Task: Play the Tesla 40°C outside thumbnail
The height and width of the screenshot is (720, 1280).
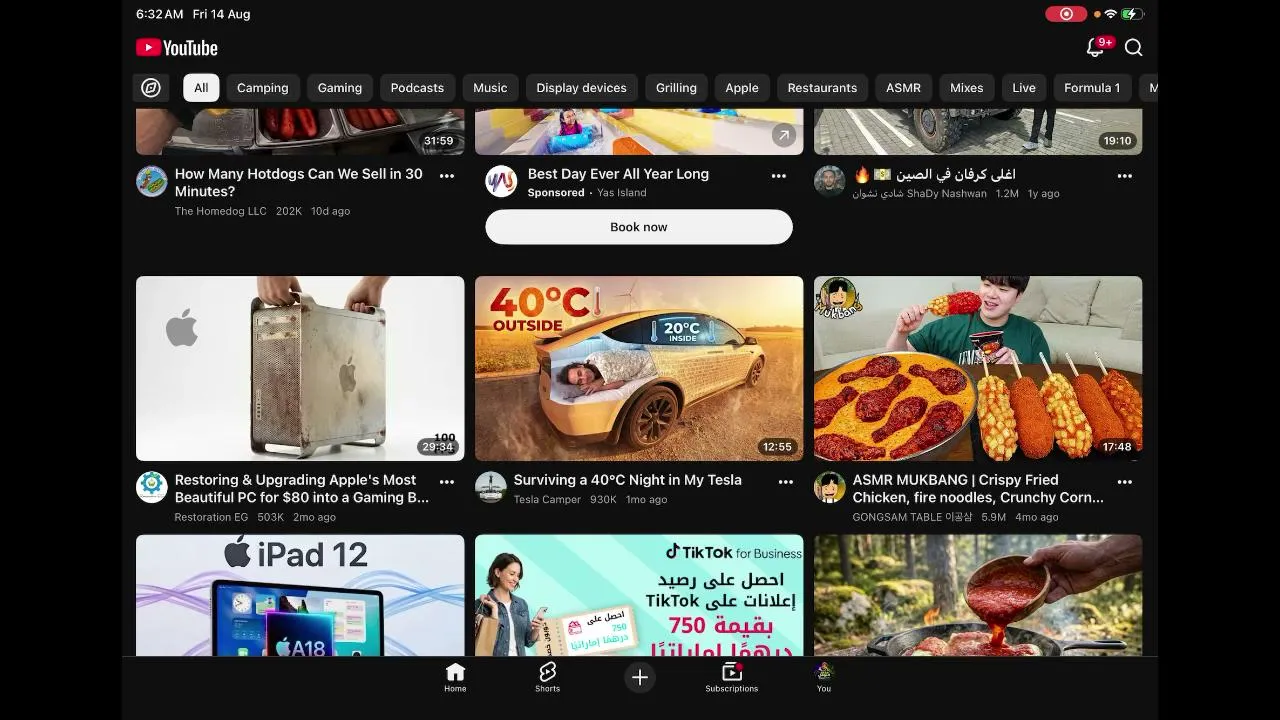Action: (639, 368)
